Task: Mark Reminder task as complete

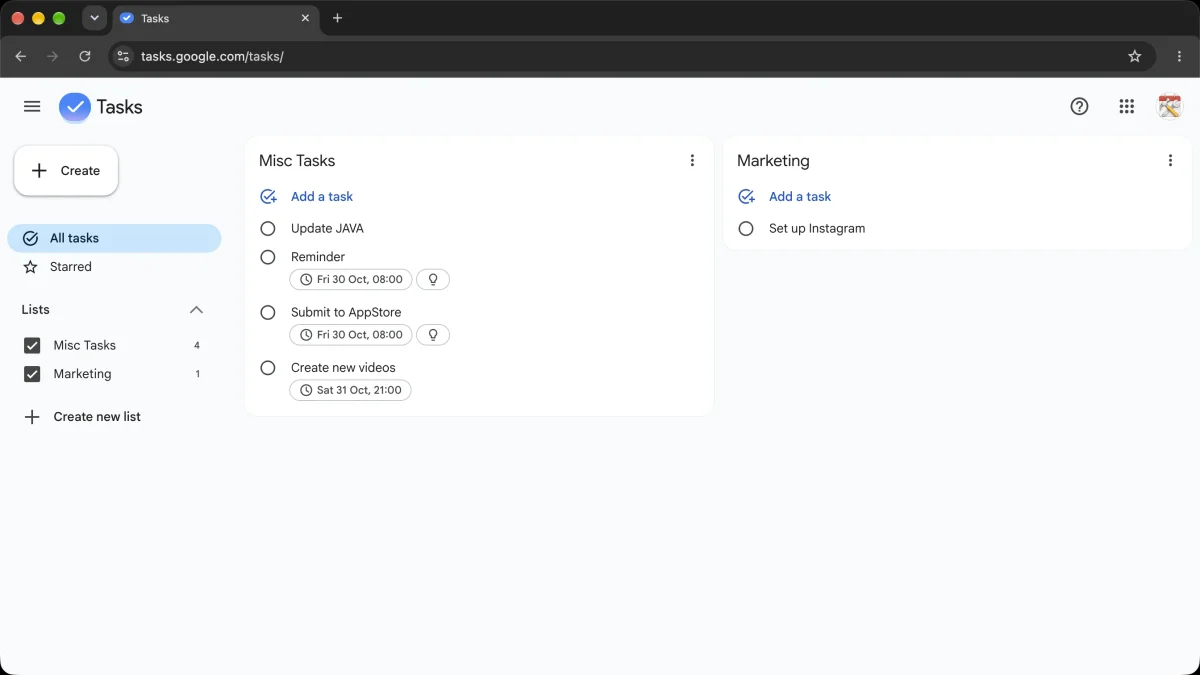Action: 268,257
